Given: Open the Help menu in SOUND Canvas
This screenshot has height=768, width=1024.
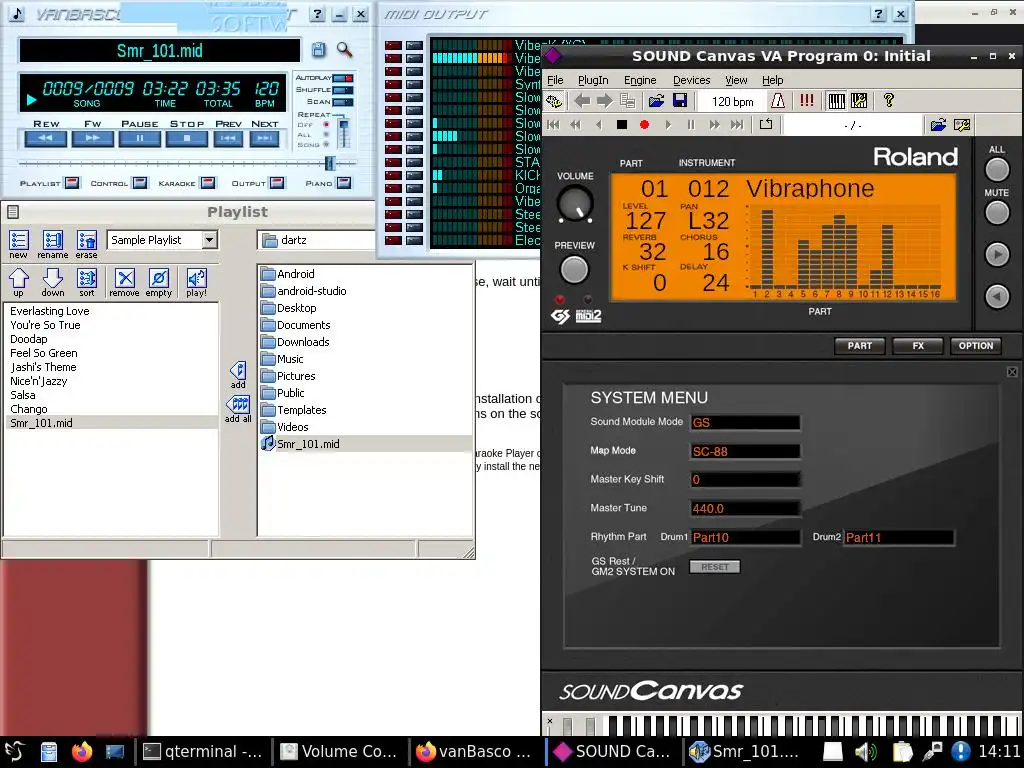Looking at the screenshot, I should tap(773, 80).
